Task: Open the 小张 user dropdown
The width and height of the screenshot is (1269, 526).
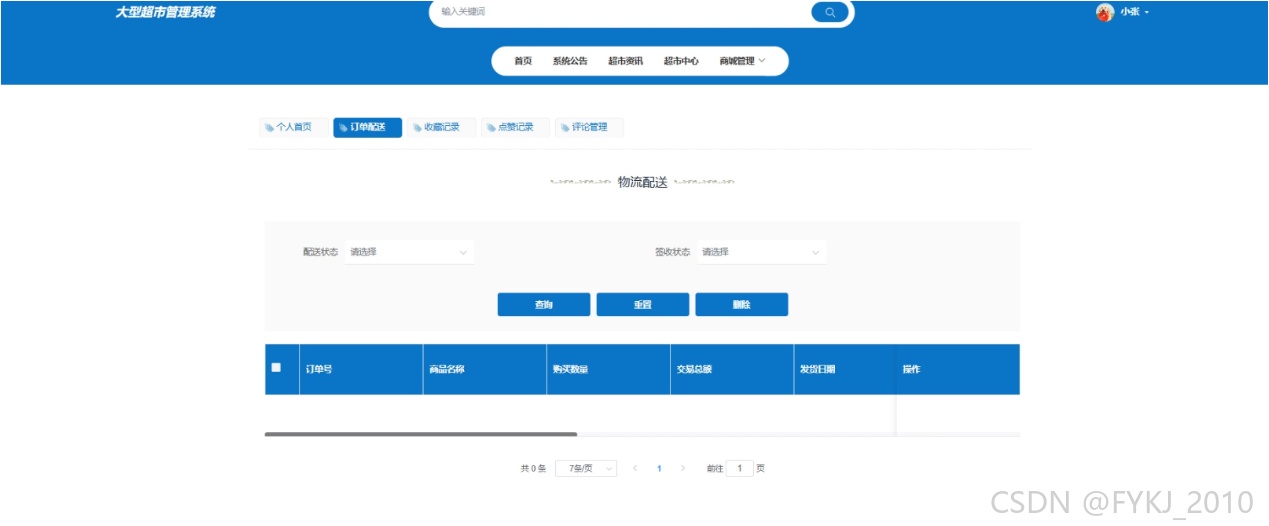Action: pyautogui.click(x=1134, y=12)
